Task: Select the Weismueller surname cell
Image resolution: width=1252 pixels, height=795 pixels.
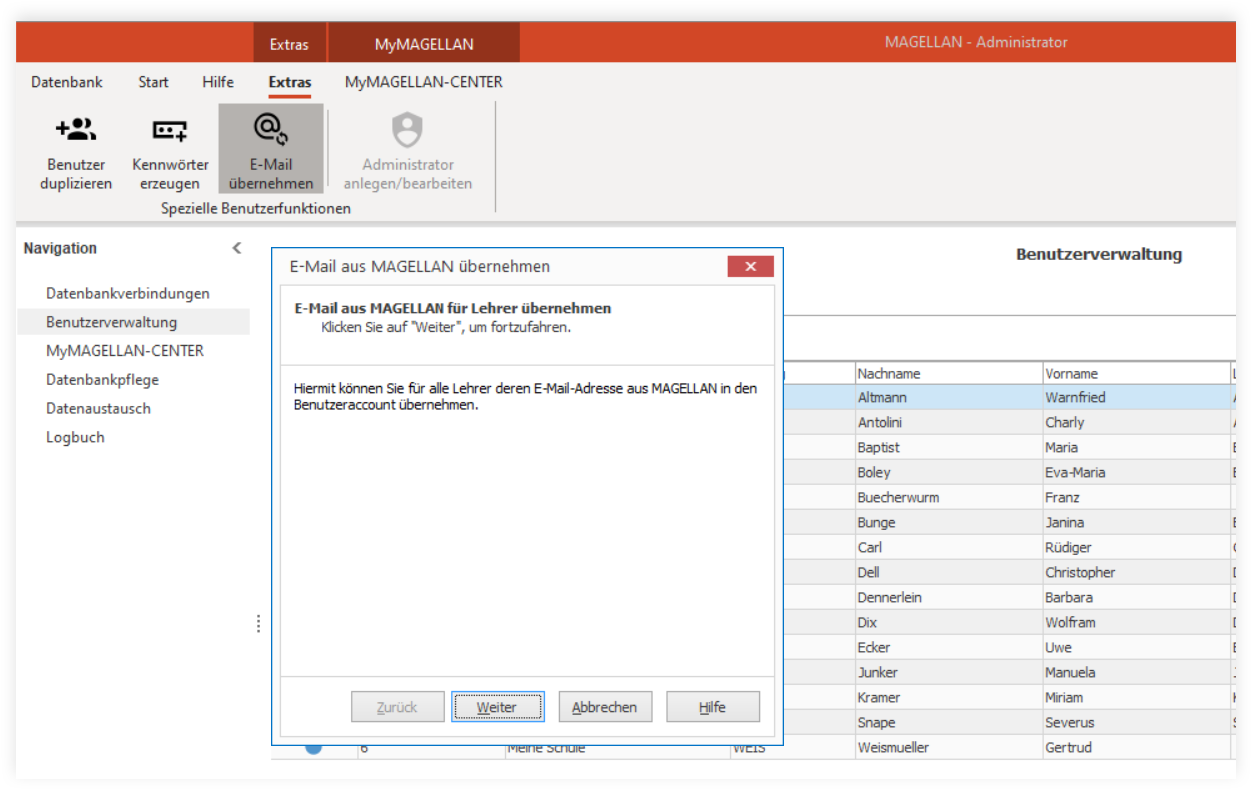Action: [x=948, y=747]
